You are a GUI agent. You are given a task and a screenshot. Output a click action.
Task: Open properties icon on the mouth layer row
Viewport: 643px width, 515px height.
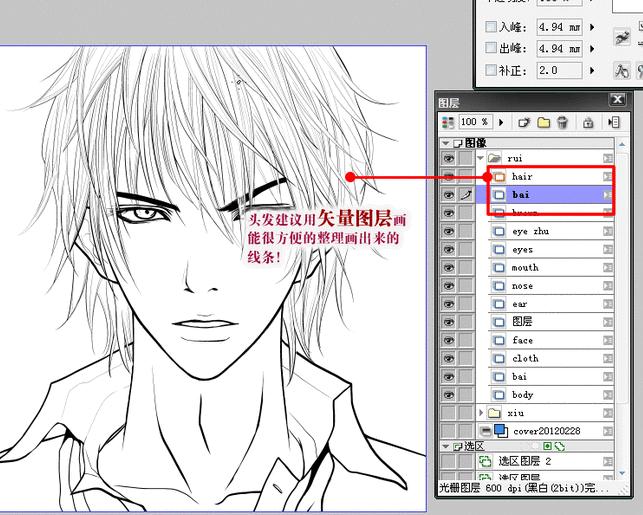608,268
